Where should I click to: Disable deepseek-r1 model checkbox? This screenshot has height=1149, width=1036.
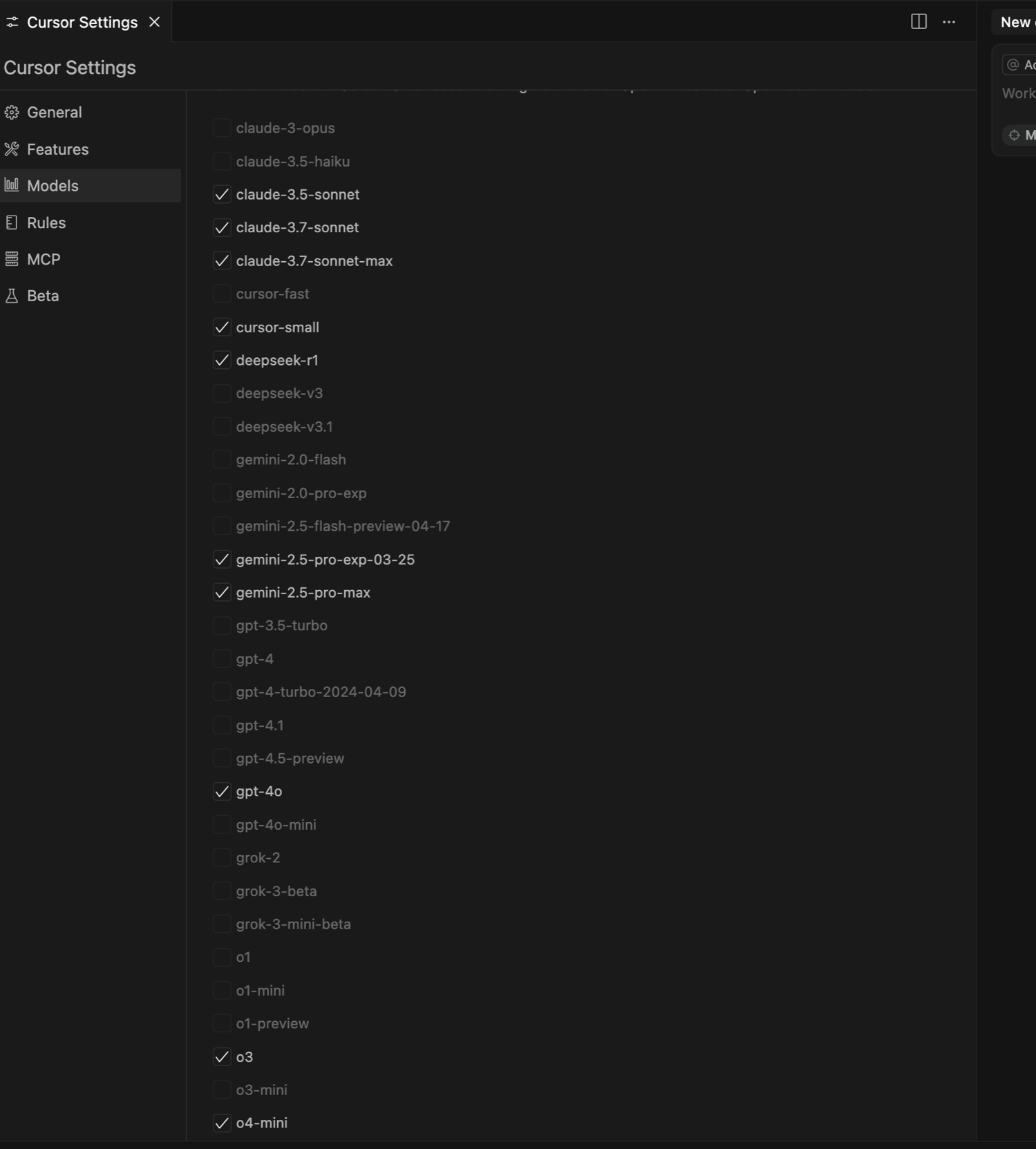222,360
